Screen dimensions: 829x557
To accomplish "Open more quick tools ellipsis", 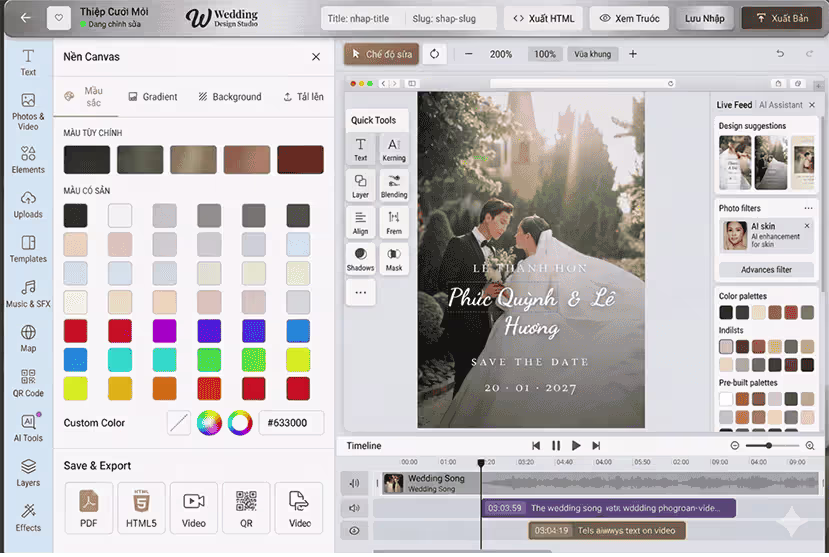I will (361, 292).
